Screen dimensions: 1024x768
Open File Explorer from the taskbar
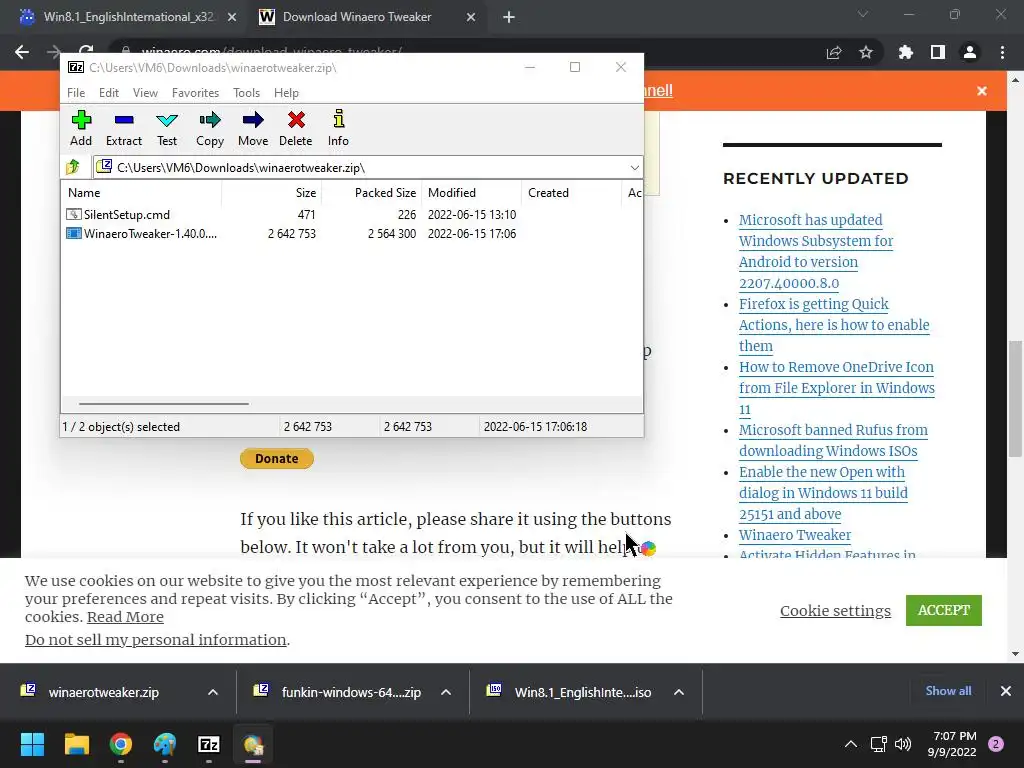point(76,744)
